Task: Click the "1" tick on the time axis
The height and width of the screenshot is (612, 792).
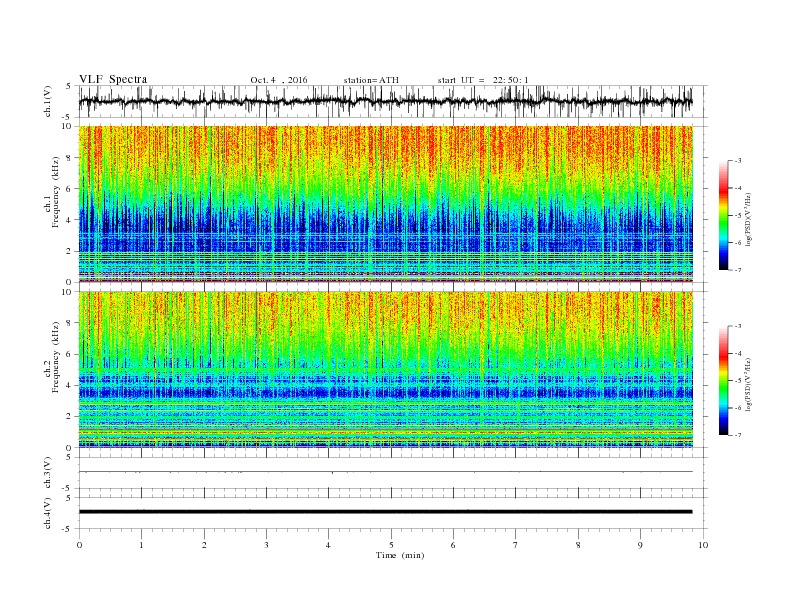Action: click(141, 545)
